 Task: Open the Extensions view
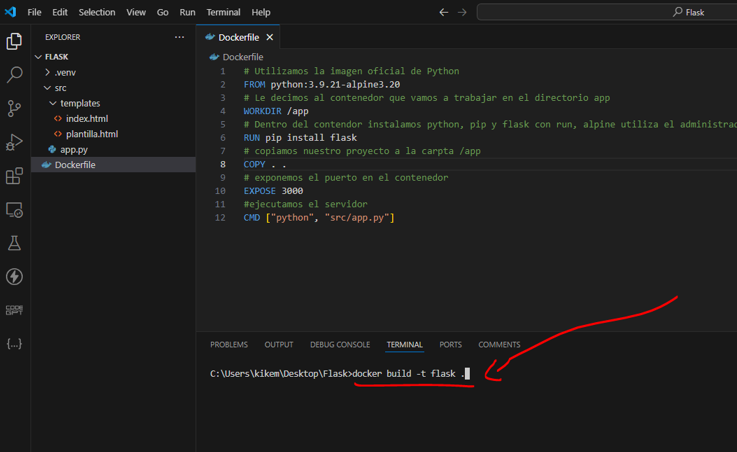14,177
